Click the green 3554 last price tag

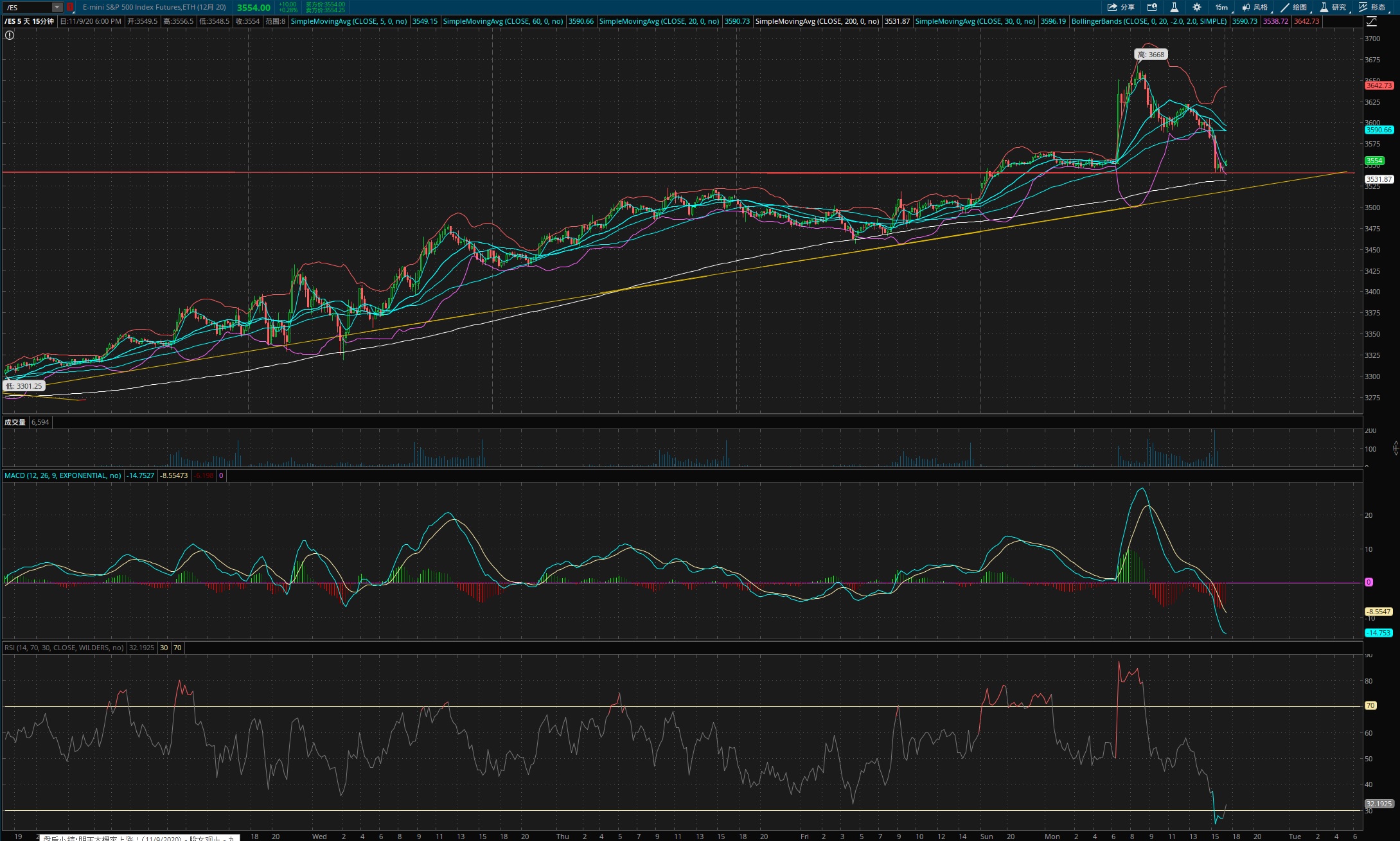point(1374,161)
